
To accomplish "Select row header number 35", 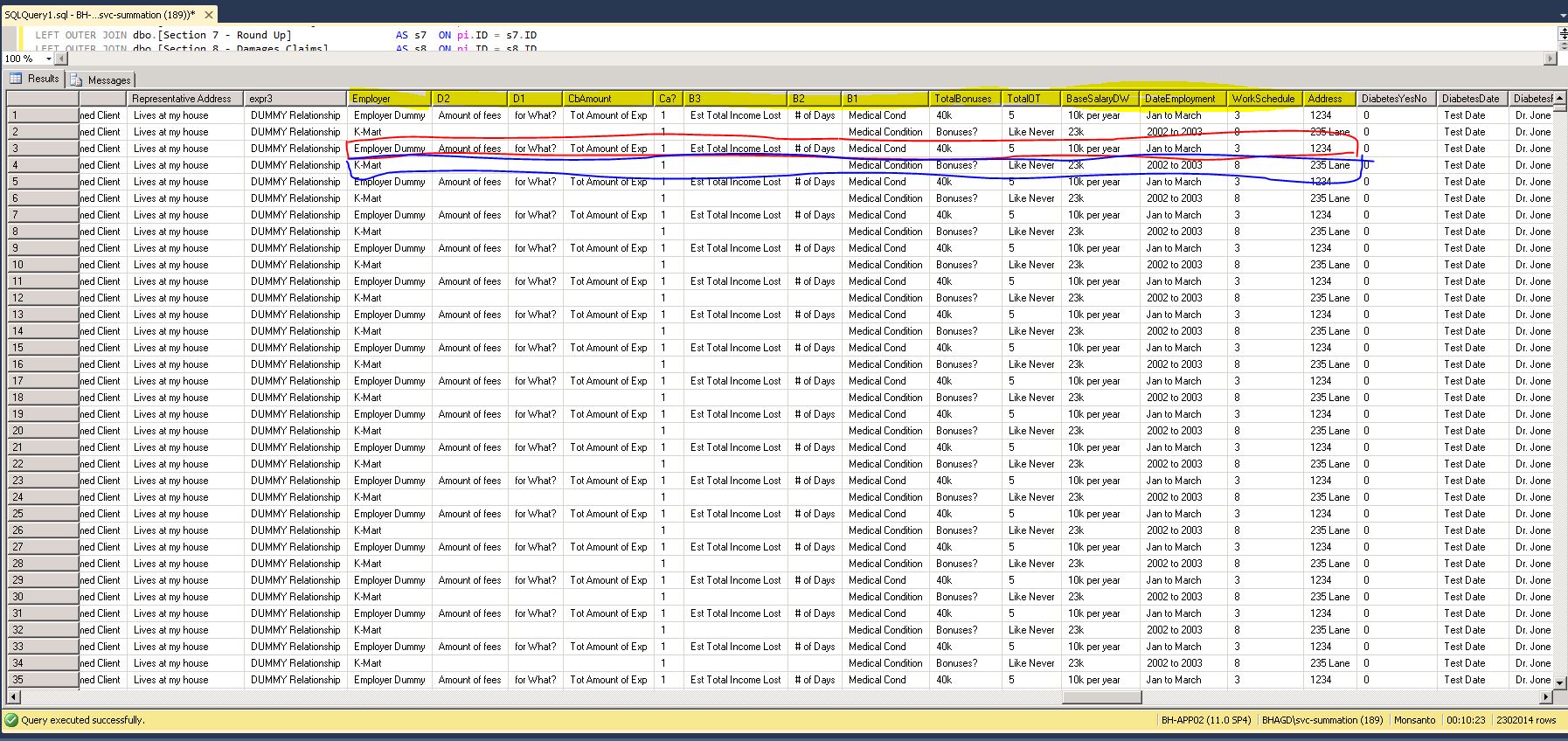I will (x=43, y=680).
